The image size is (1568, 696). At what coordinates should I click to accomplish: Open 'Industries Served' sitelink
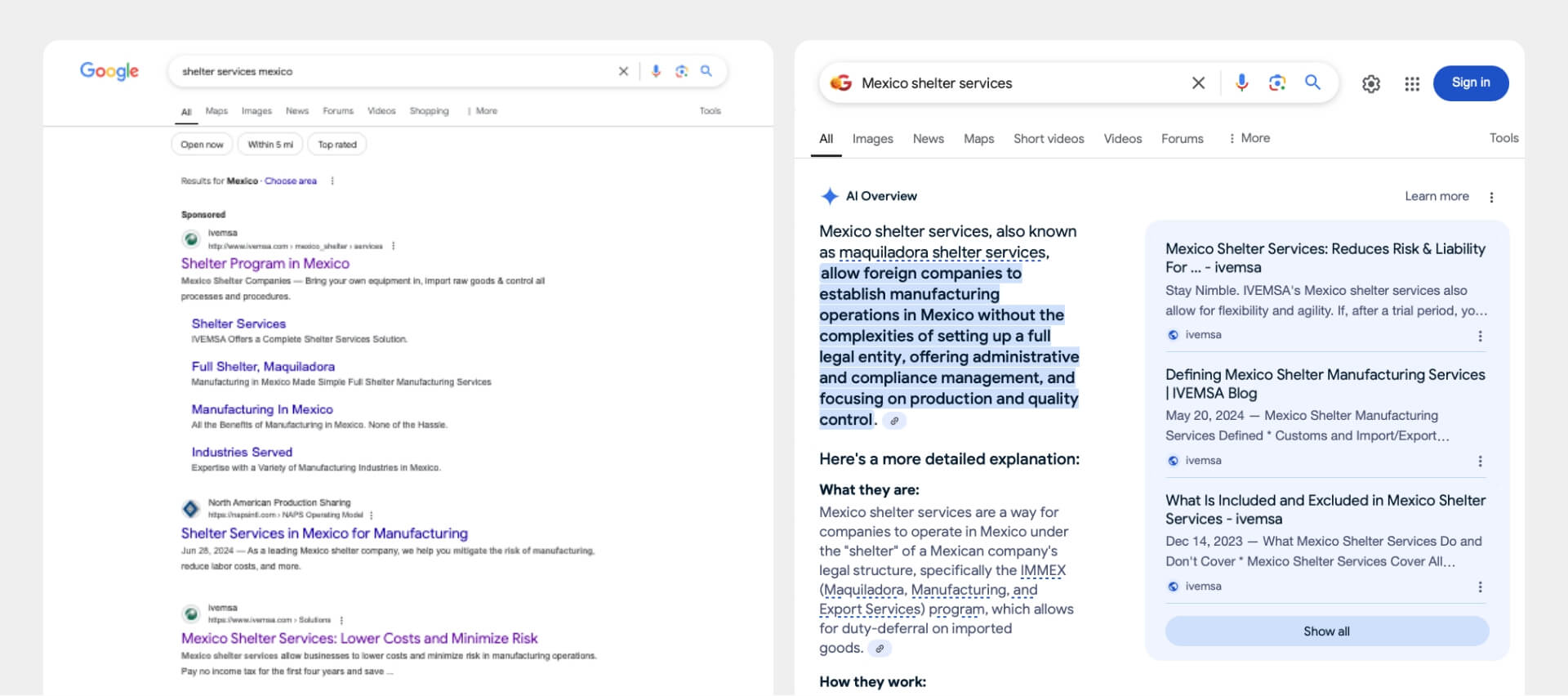[242, 452]
